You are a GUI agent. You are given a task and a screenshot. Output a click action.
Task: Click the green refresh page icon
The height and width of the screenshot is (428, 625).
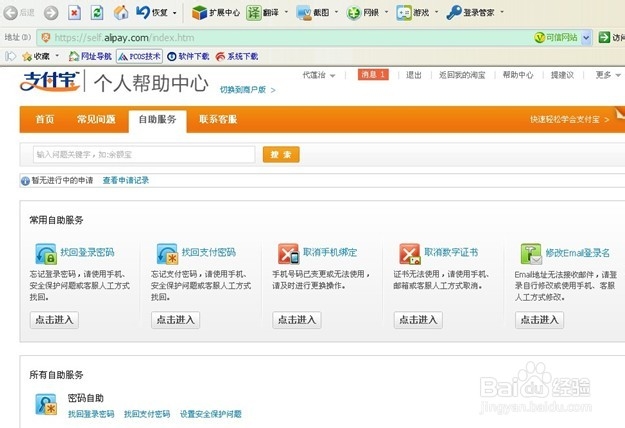(x=97, y=13)
